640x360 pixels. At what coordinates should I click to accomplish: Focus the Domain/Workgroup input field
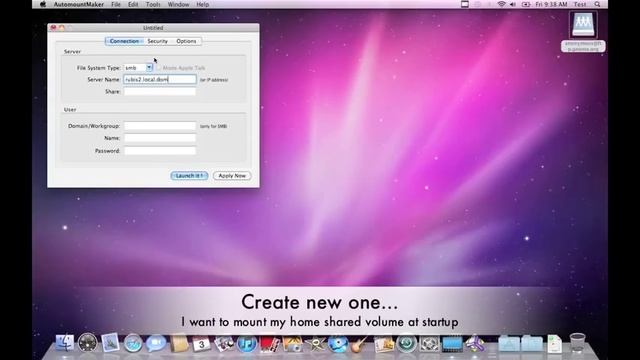[160, 126]
